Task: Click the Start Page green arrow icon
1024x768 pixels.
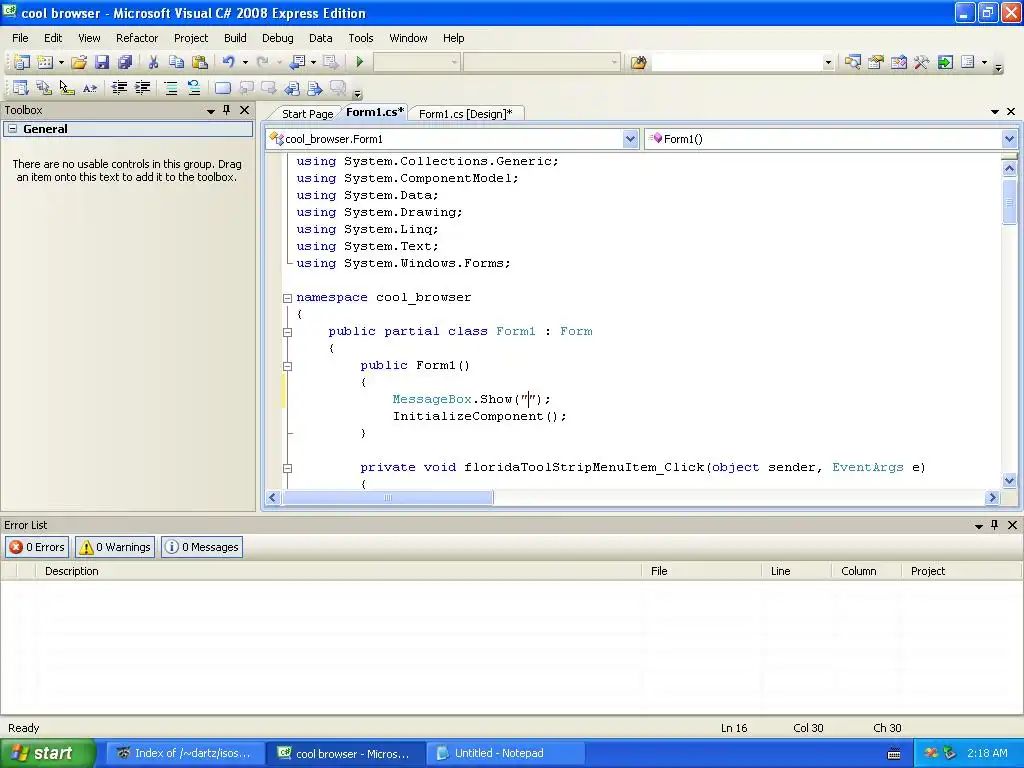Action: click(x=945, y=62)
